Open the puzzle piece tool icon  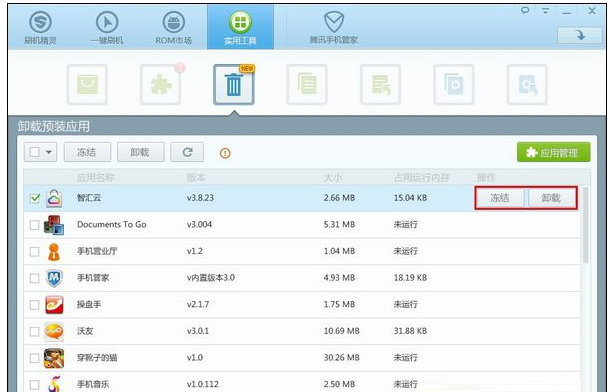point(161,85)
